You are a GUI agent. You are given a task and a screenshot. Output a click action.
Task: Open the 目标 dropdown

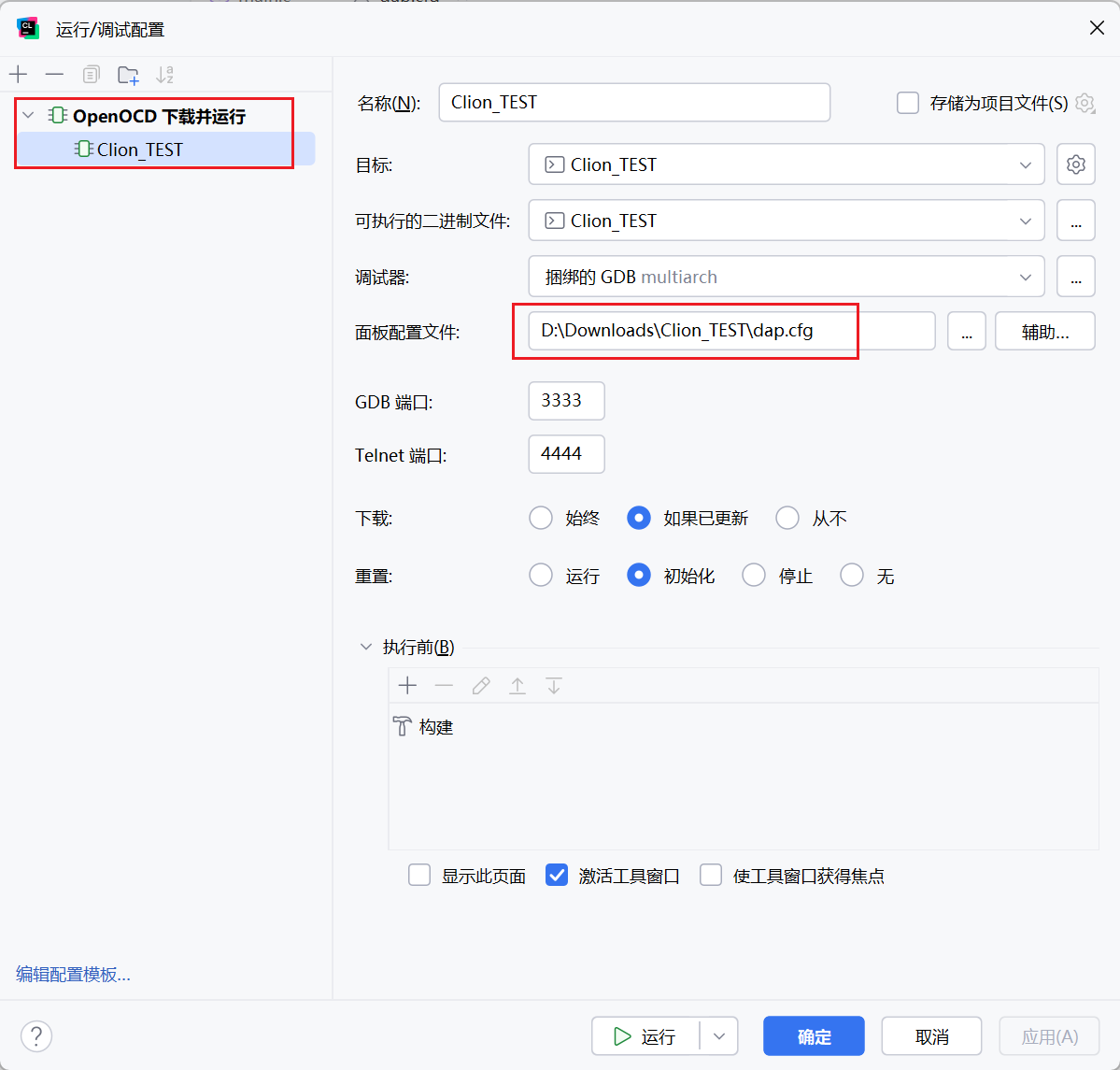[787, 164]
